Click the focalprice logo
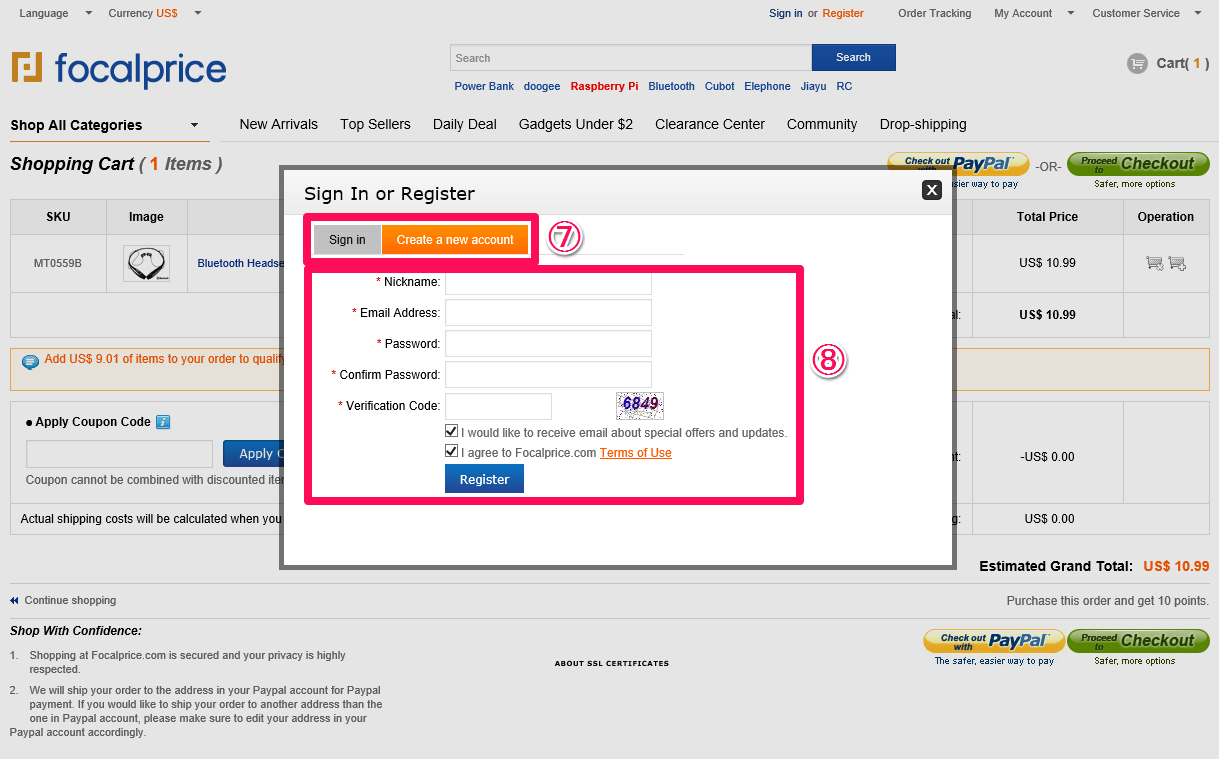The height and width of the screenshot is (759, 1219). pos(119,69)
